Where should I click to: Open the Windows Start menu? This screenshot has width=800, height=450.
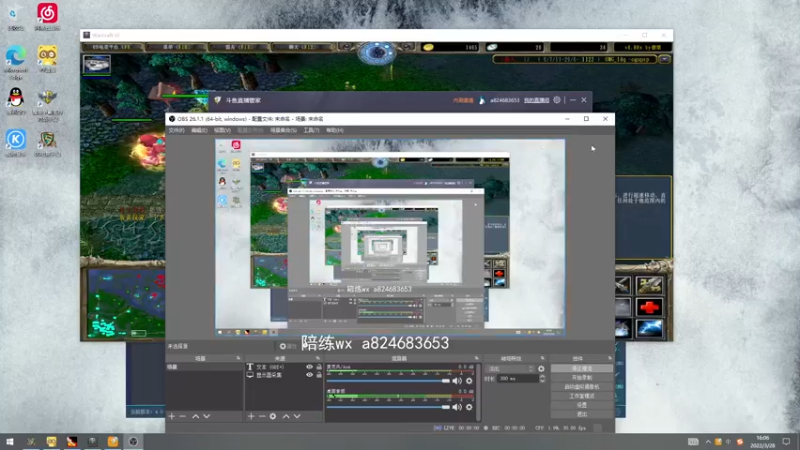[10, 441]
